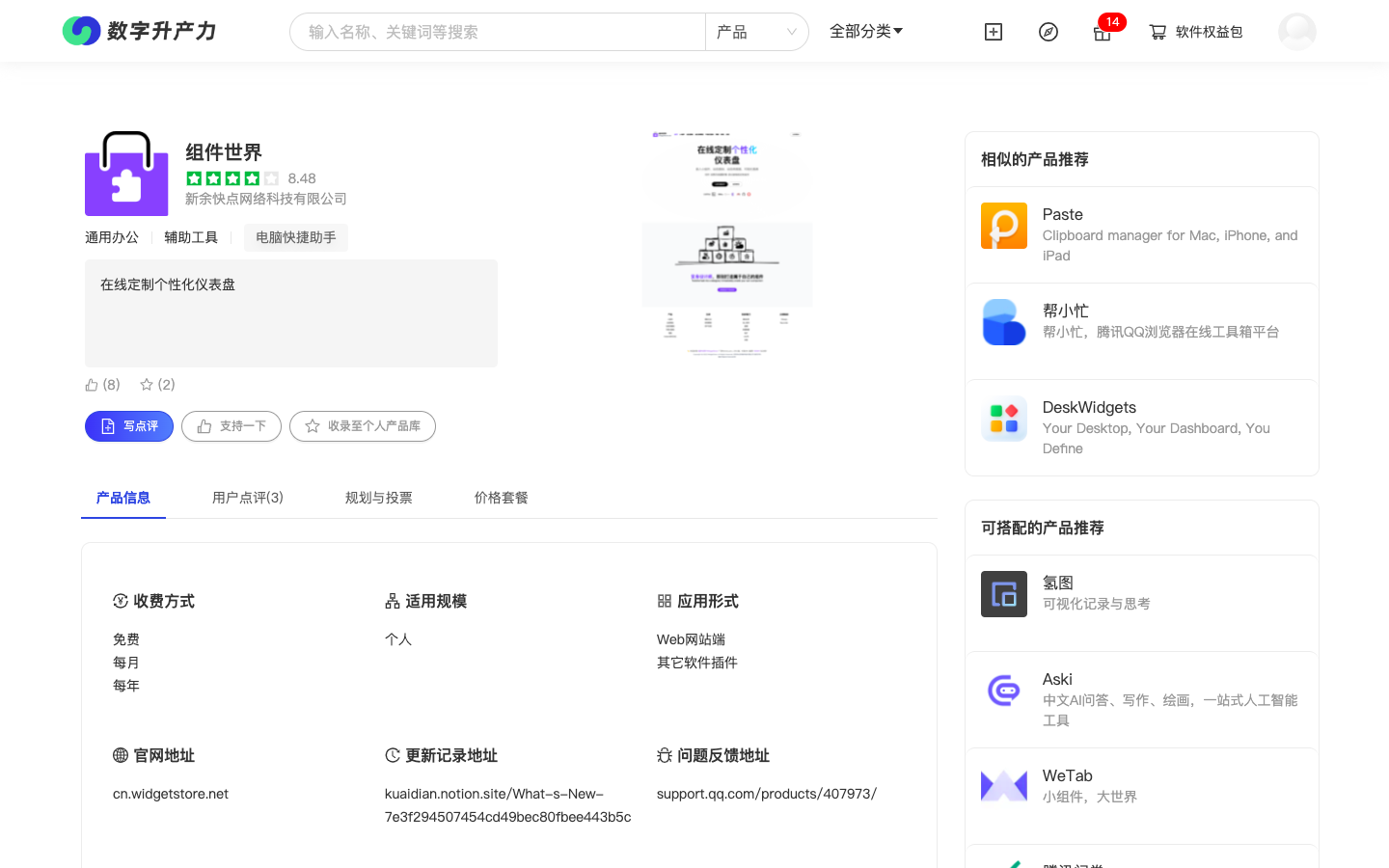This screenshot has height=868, width=1389.
Task: Open the 产品 search type dropdown
Action: pos(757,32)
